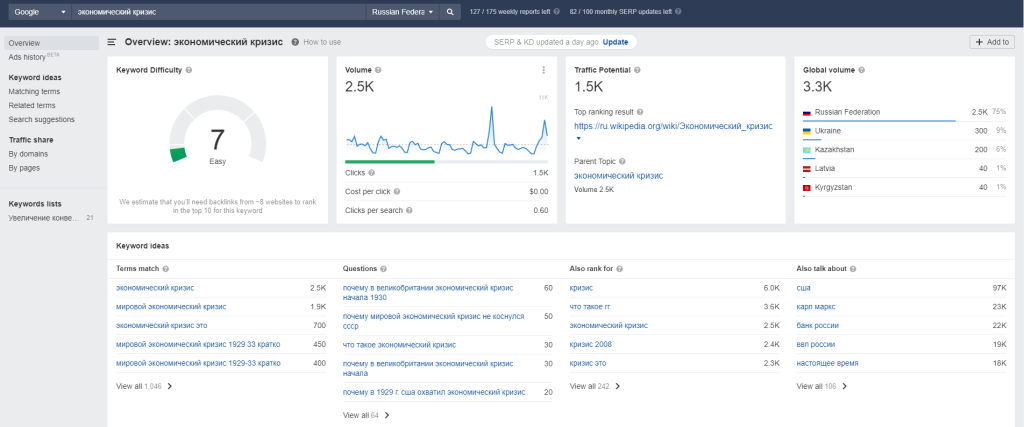This screenshot has width=1024, height=427.
Task: Click the Russian Federation flag icon
Action: (807, 112)
